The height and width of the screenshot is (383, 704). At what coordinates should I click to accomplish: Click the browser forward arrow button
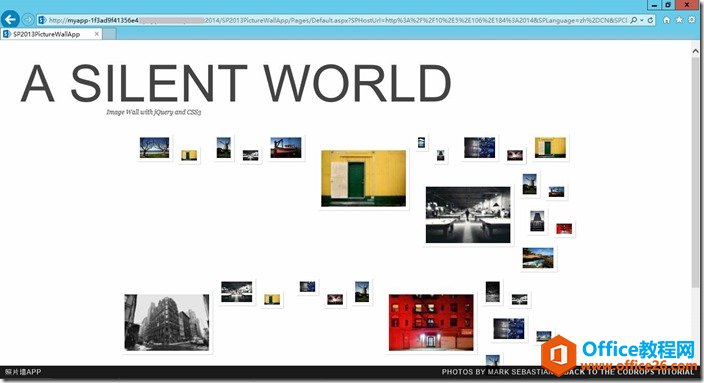(x=28, y=20)
